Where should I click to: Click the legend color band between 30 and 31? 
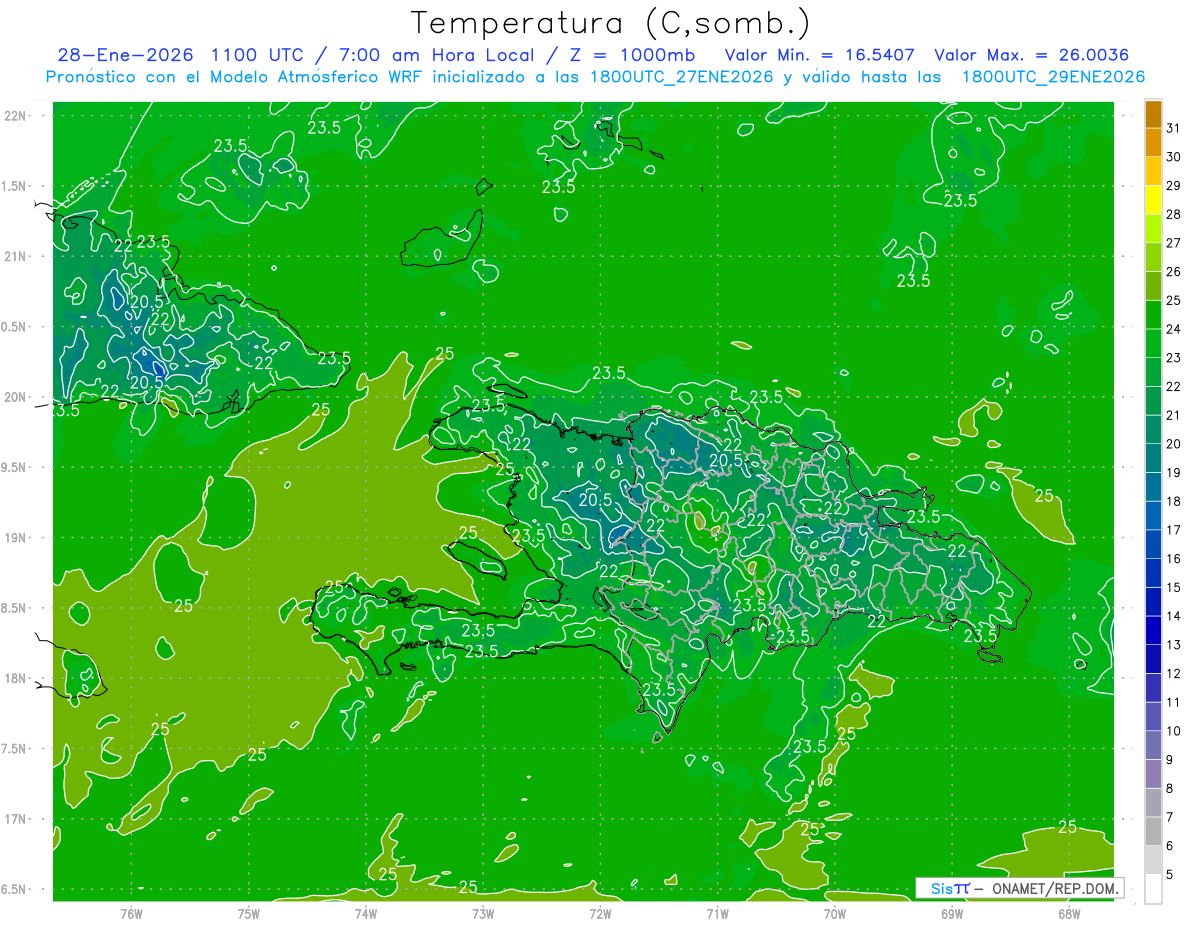(1153, 142)
